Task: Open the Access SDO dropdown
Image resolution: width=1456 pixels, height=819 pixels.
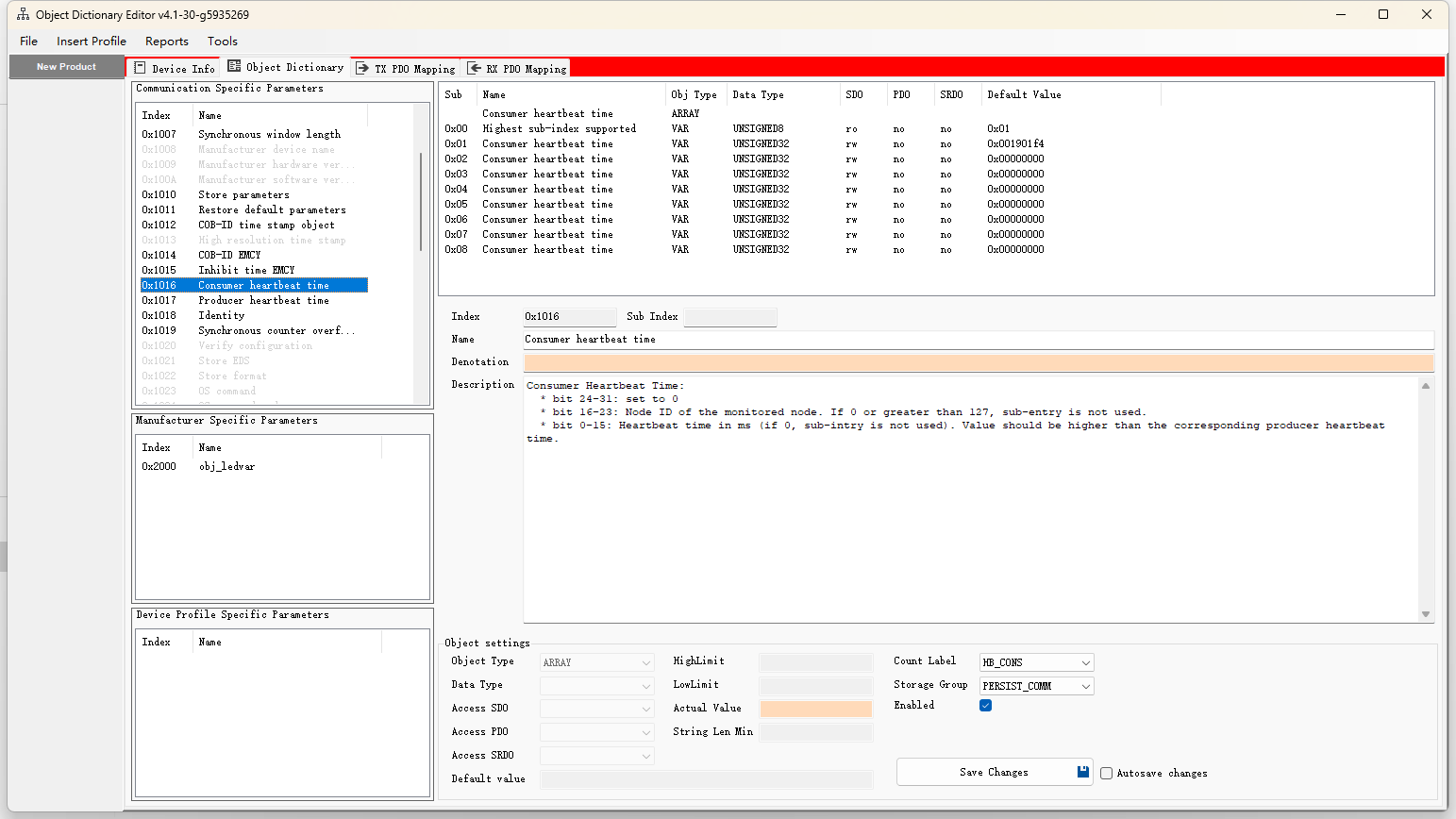Action: tap(597, 709)
